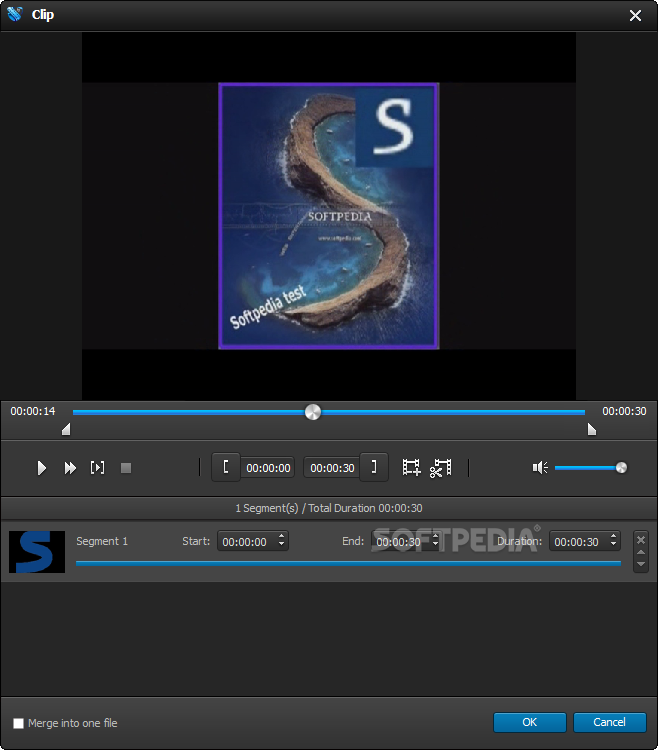The height and width of the screenshot is (750, 658).
Task: Click the new segment film icon
Action: coord(411,467)
